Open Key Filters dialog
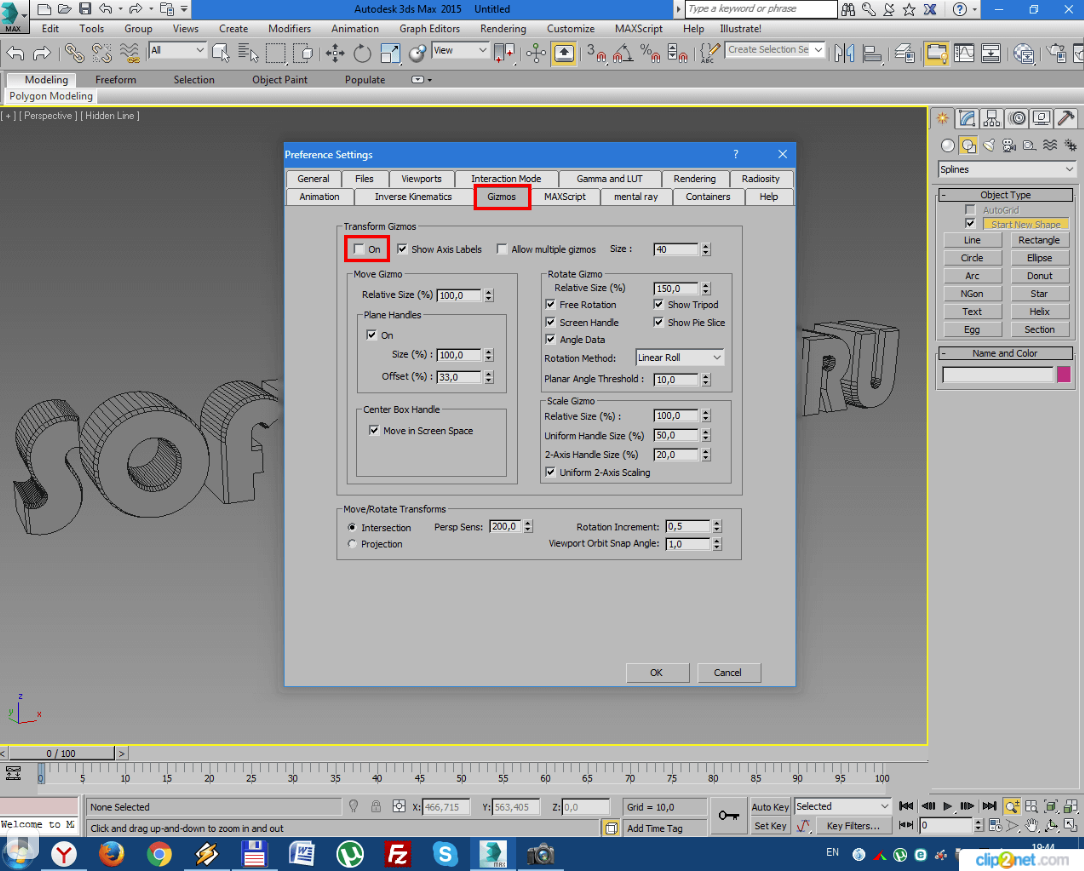The height and width of the screenshot is (871, 1084). pos(854,825)
